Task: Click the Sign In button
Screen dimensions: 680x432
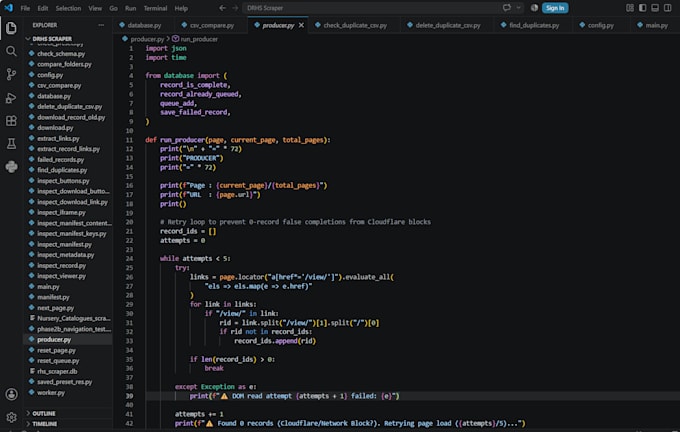Action: [x=555, y=8]
